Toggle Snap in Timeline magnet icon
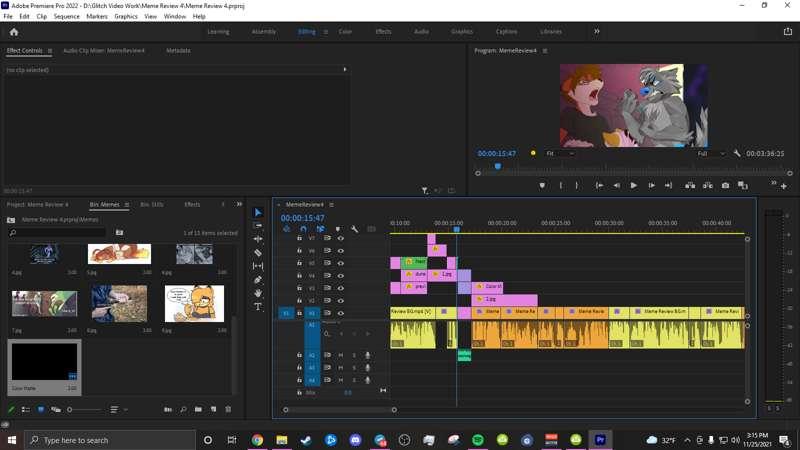Screen dimensions: 800x450 (304, 229)
